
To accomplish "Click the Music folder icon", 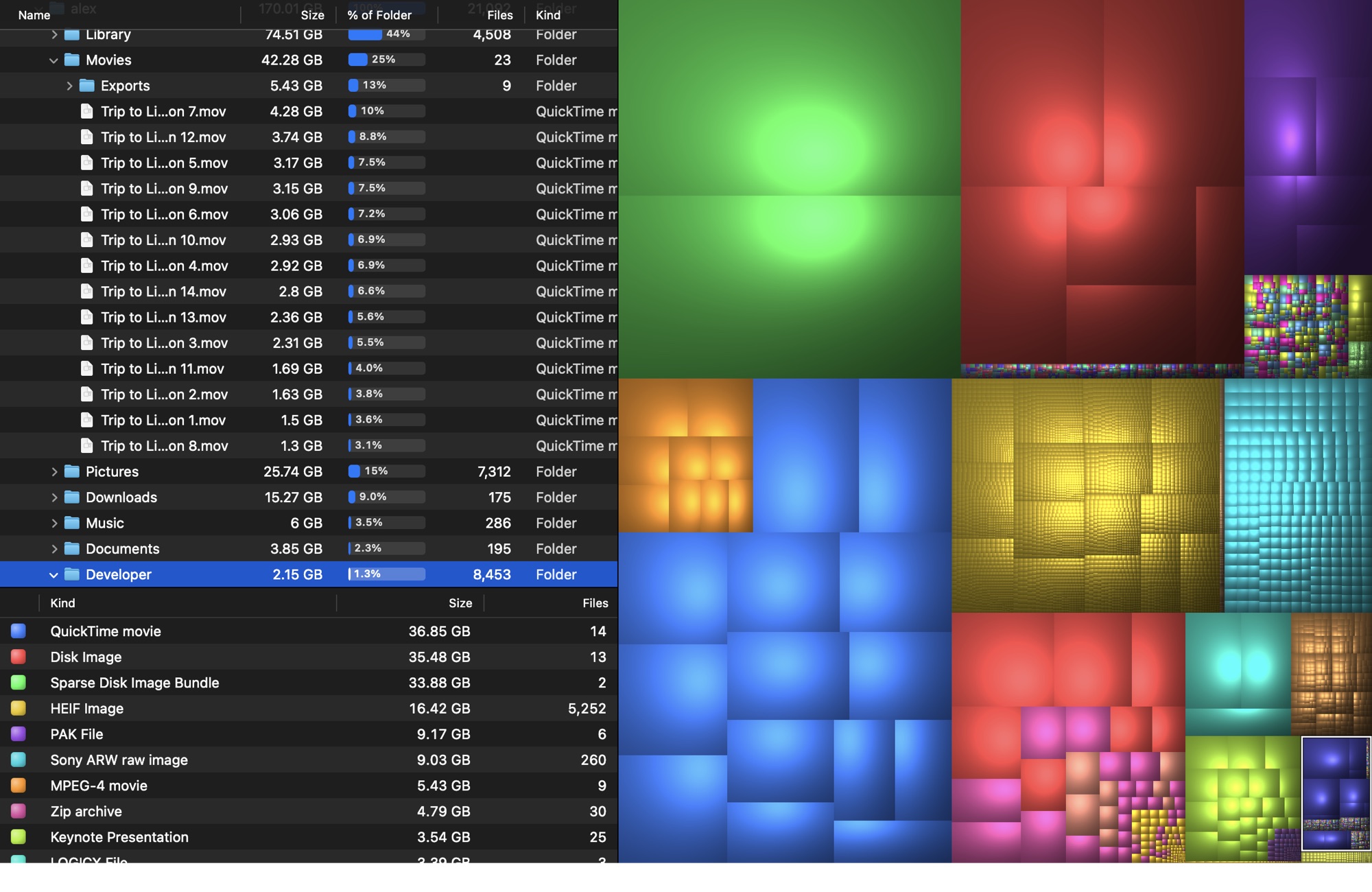I will click(x=72, y=523).
